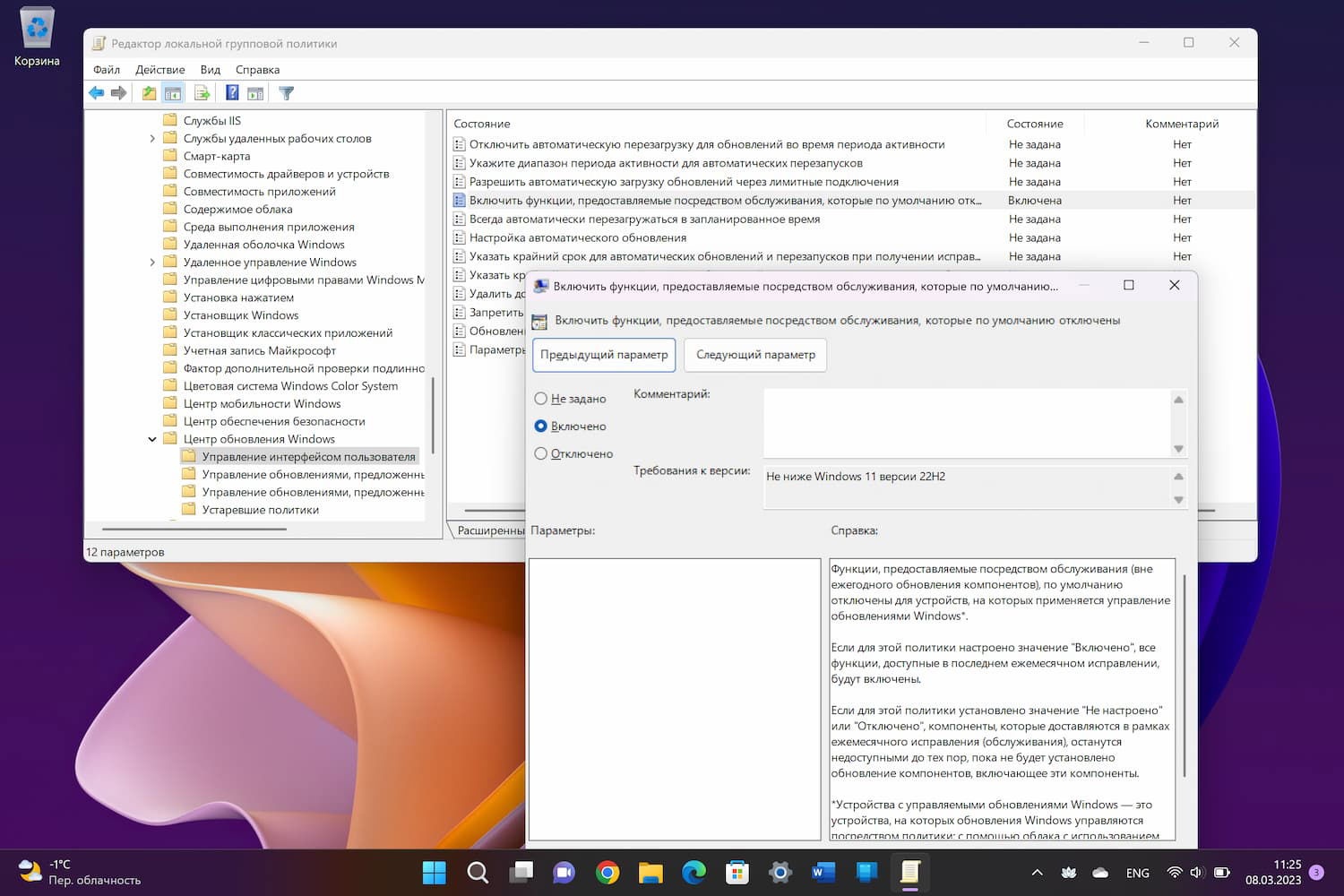The height and width of the screenshot is (896, 1344).
Task: Click policy icon beside 'Отключить автоматическую перезагрузку'
Action: pyautogui.click(x=460, y=144)
